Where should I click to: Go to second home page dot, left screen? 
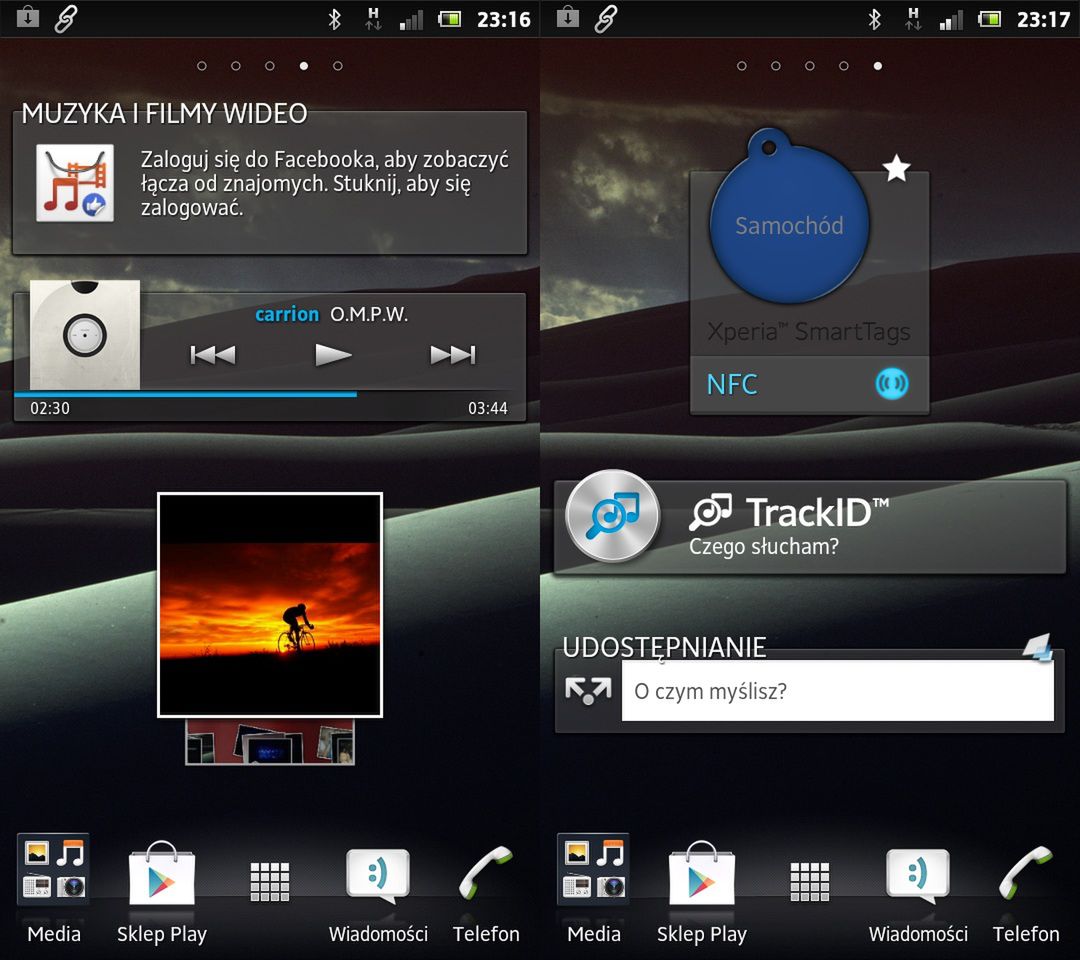[x=236, y=66]
